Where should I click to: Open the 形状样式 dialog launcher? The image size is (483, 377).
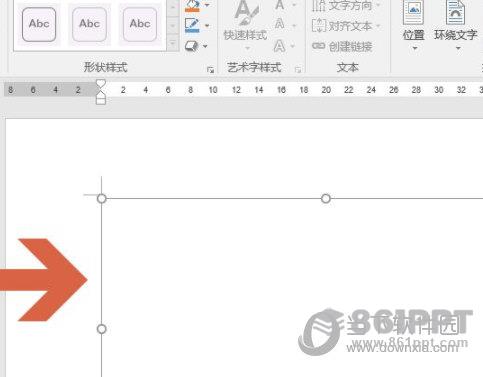210,70
